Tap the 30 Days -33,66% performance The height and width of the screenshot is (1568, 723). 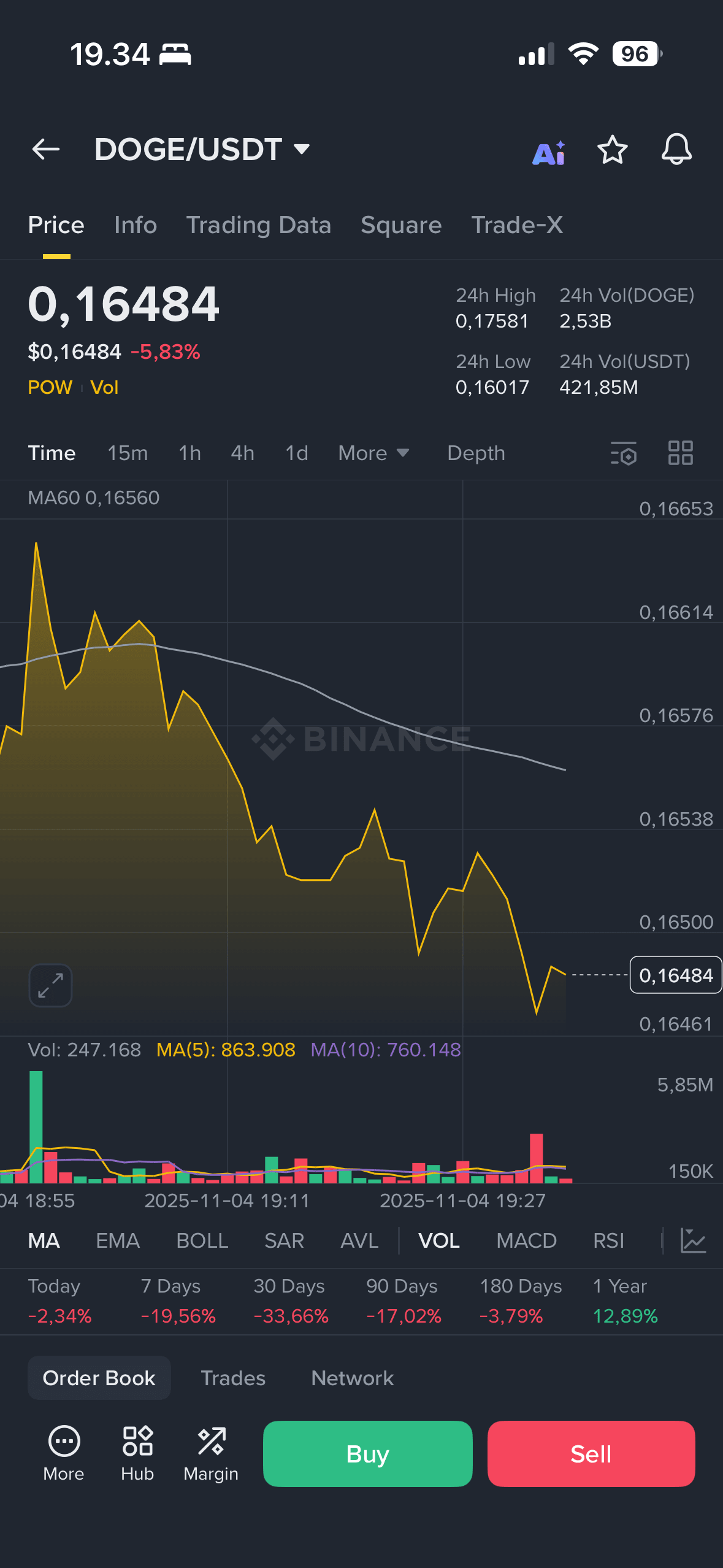[x=291, y=1301]
